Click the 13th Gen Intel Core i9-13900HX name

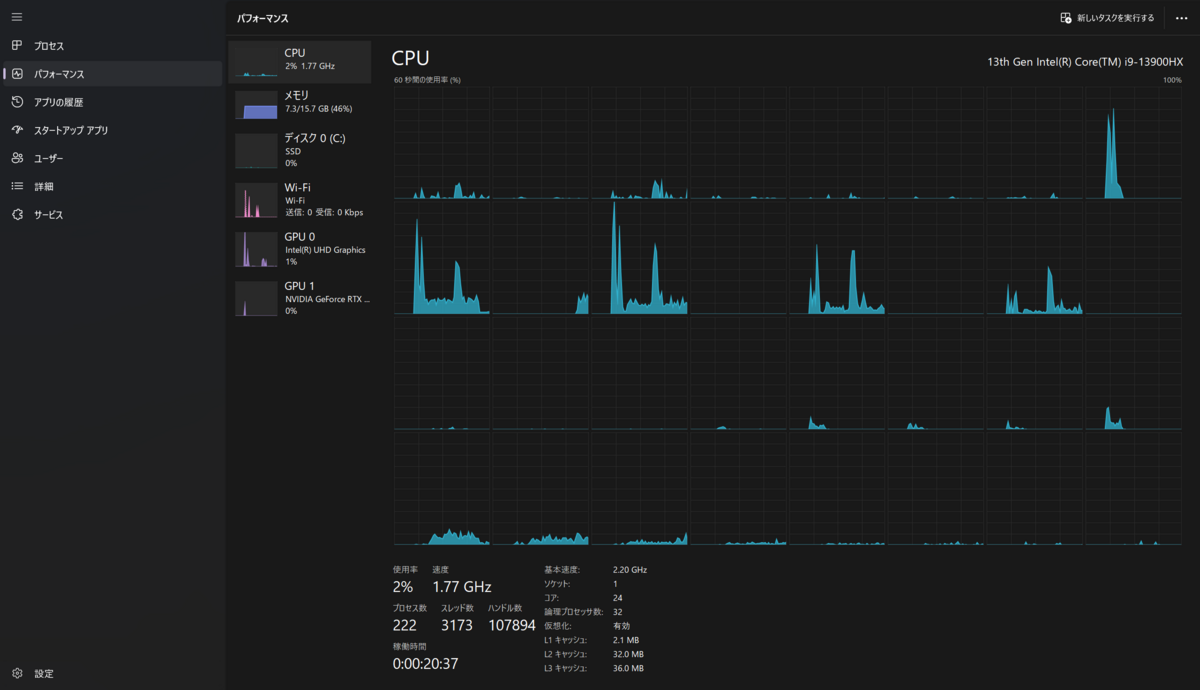click(1084, 61)
